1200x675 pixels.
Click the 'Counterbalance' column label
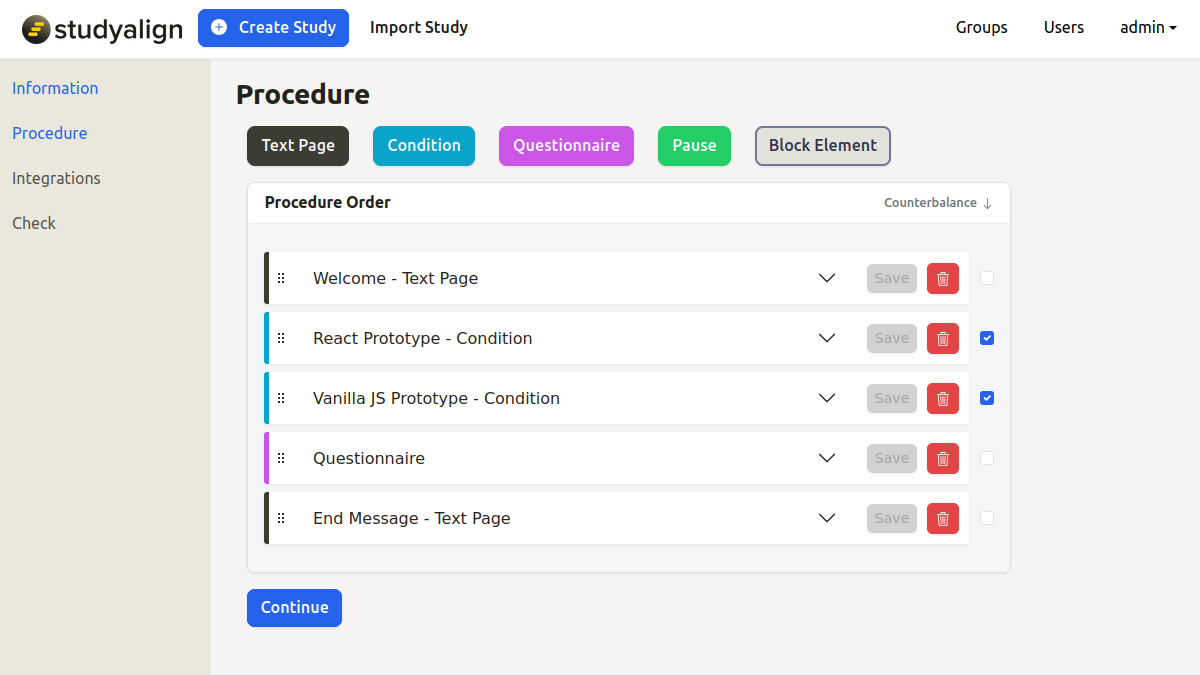930,203
